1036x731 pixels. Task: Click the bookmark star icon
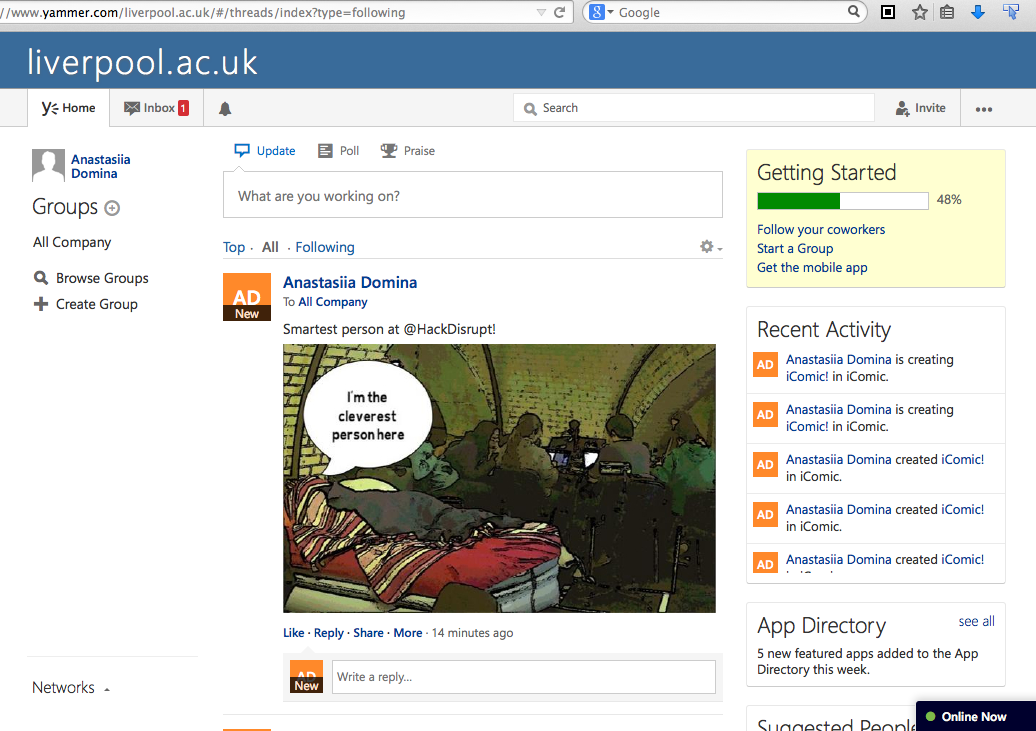pyautogui.click(x=919, y=12)
